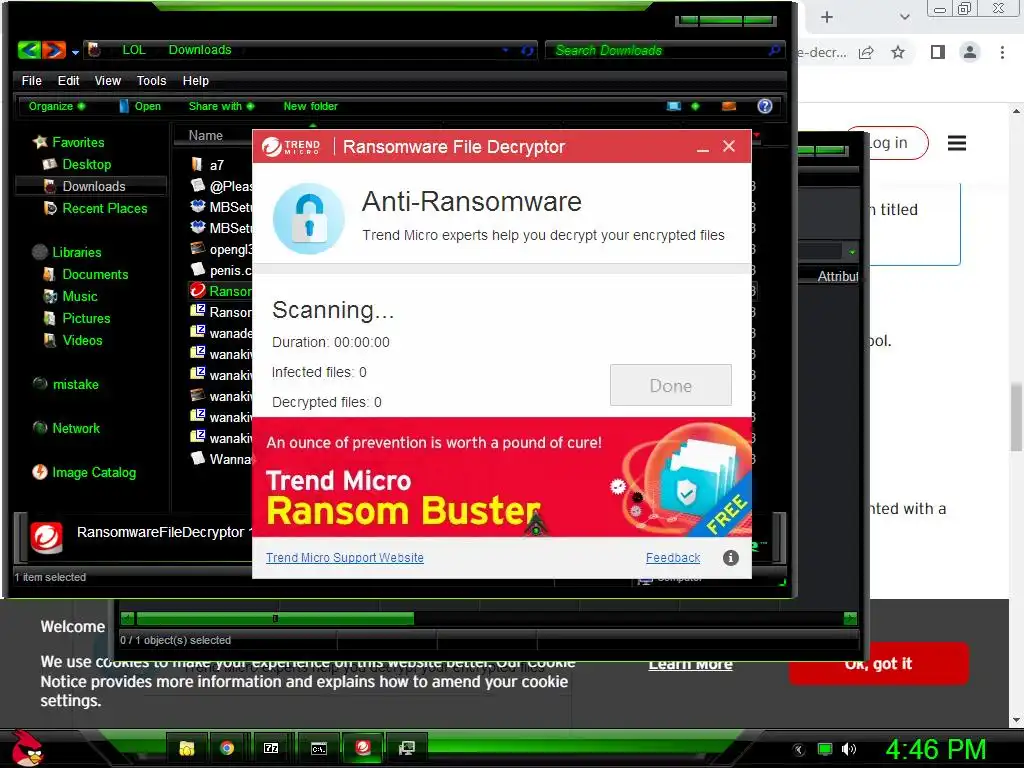Bookmark this page with the star icon
This screenshot has width=1024, height=768.
898,52
